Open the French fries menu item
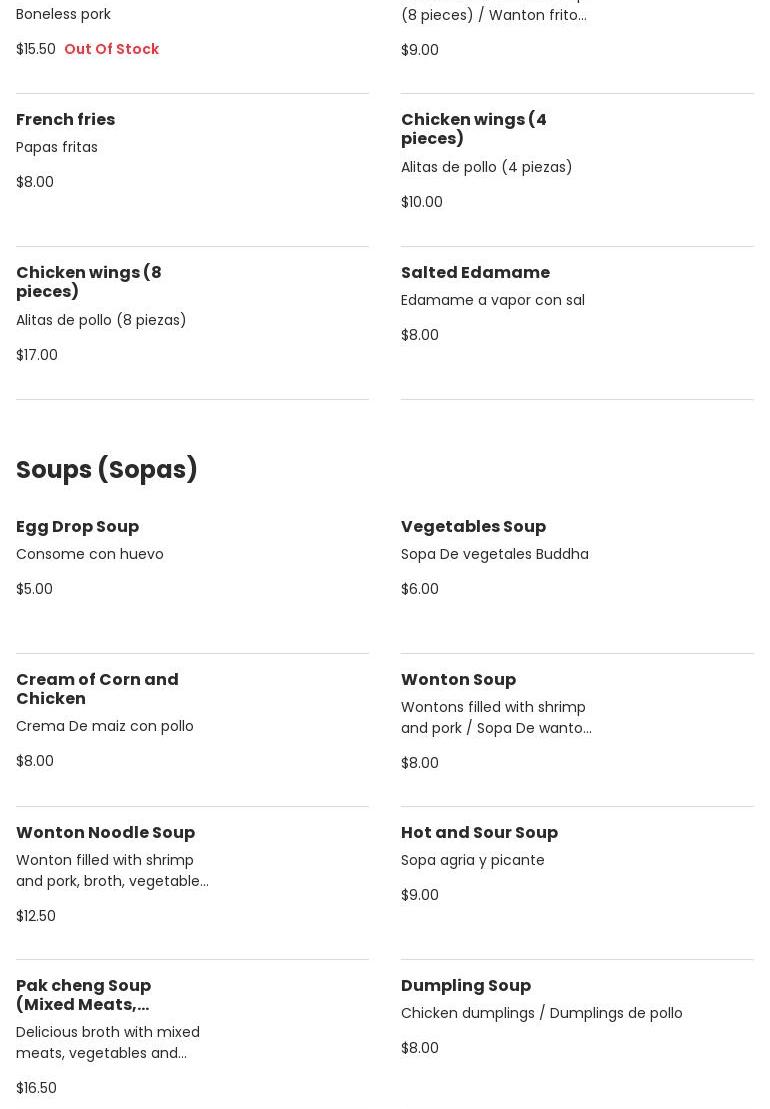Screen dimensions: 770x1109 pos(66,120)
